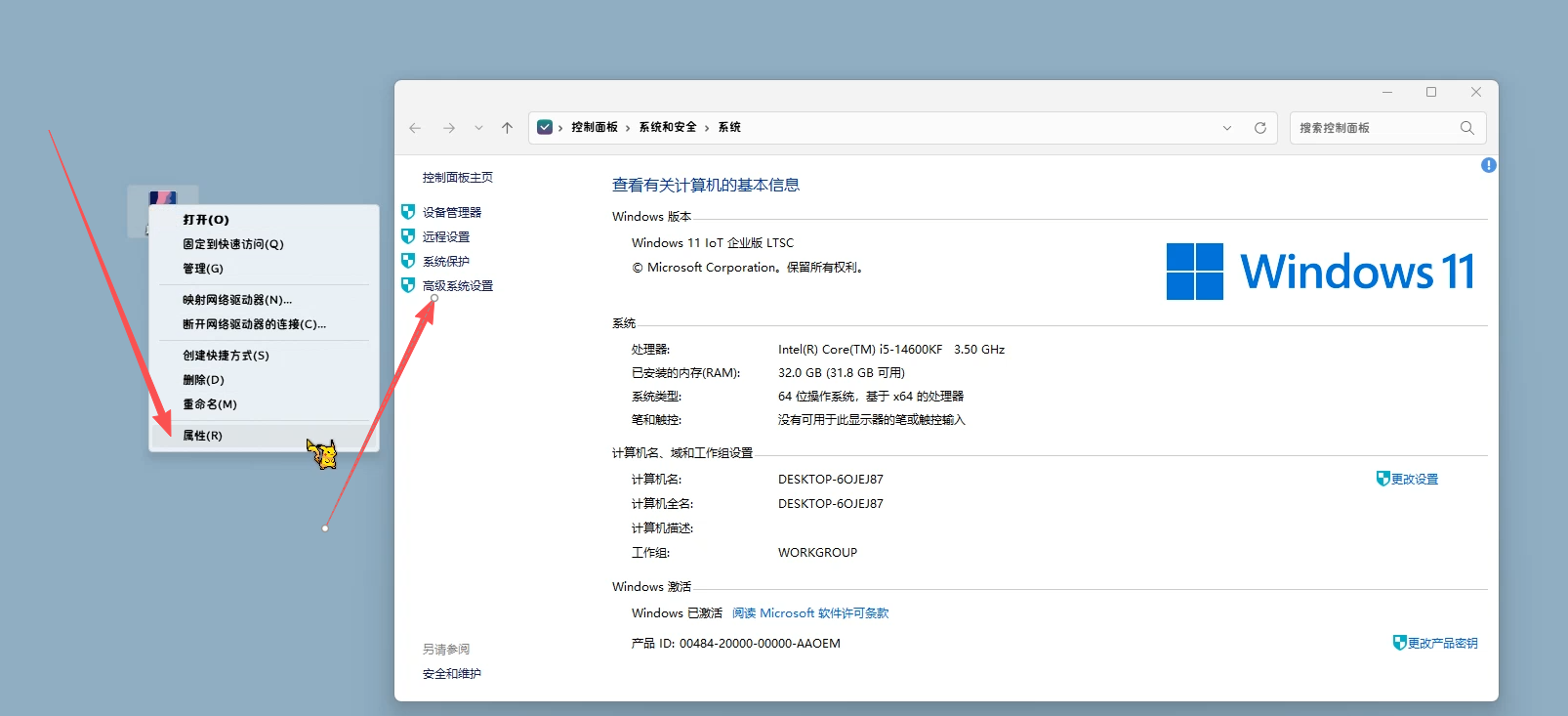Click the 搜索控制面板 search field
The height and width of the screenshot is (716, 1568).
[x=1372, y=128]
